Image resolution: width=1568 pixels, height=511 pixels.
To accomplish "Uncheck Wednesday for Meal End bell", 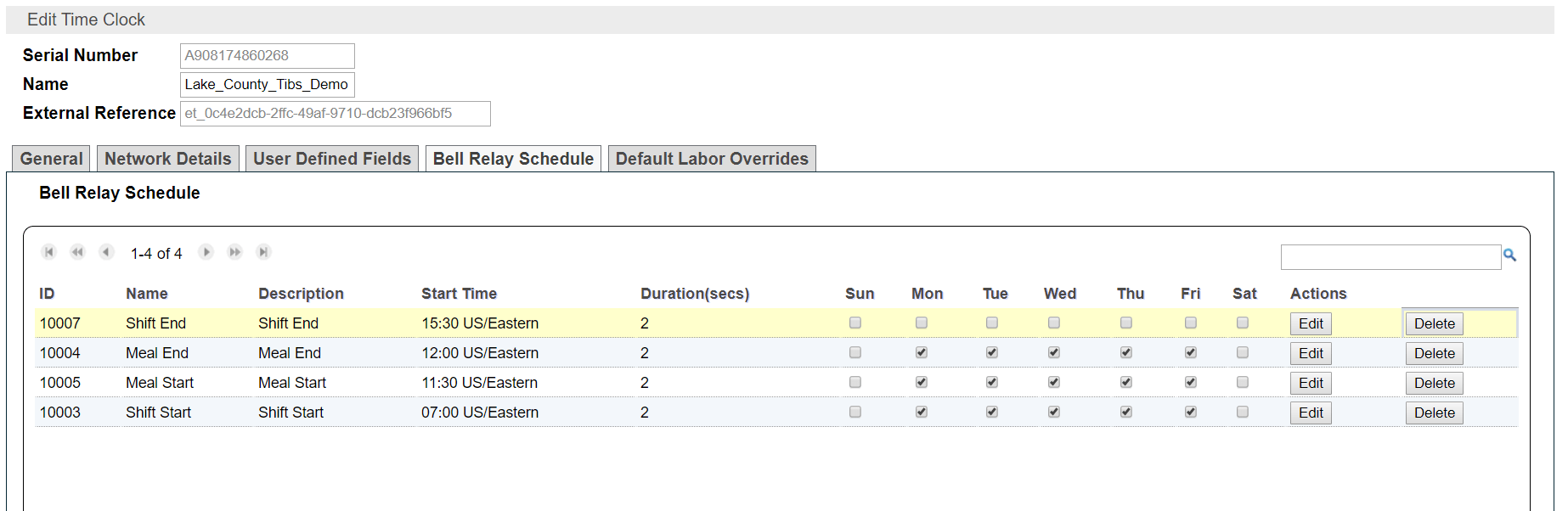I will (x=1054, y=352).
